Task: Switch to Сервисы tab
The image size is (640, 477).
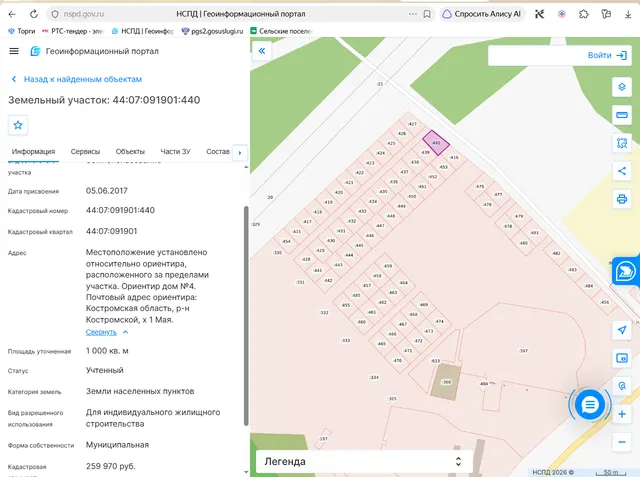Action: point(85,151)
